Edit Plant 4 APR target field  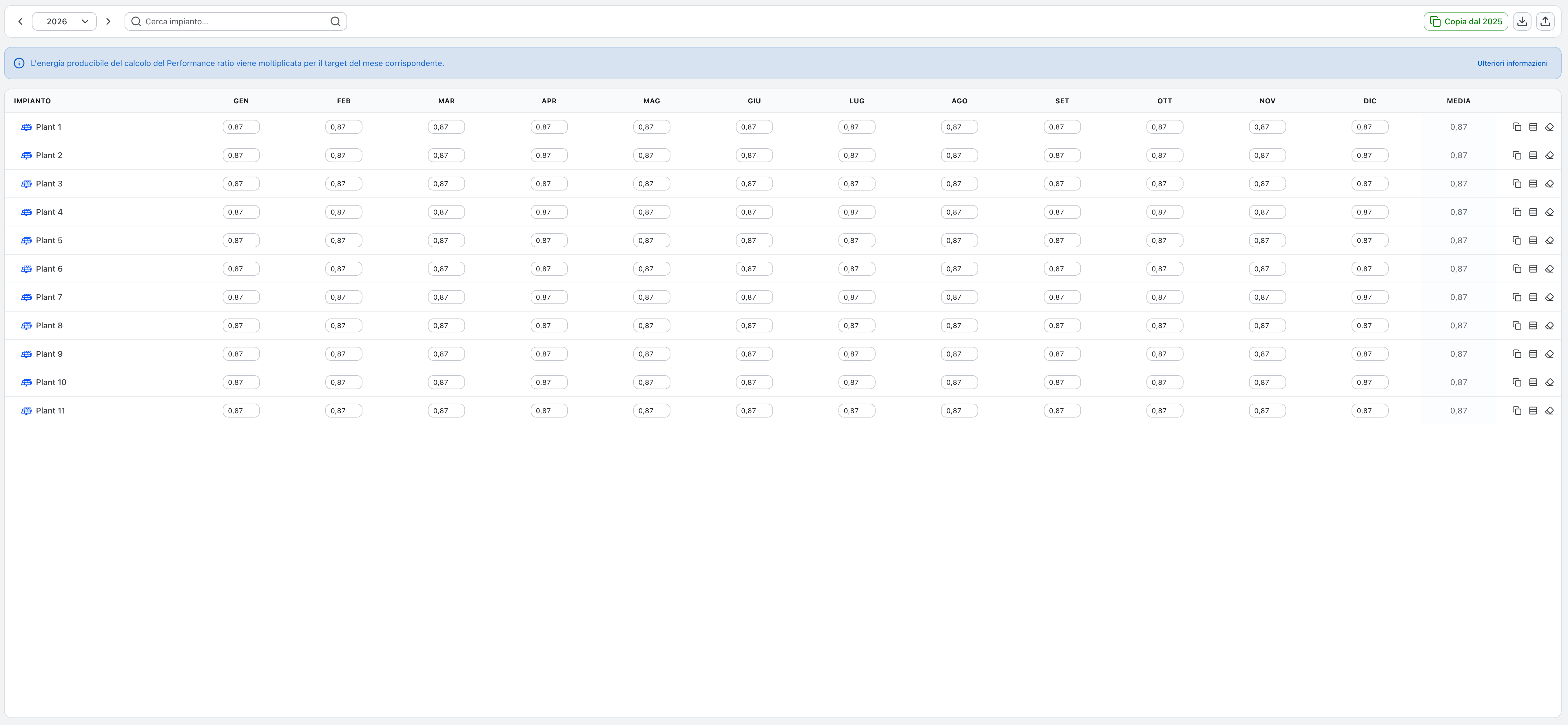(549, 212)
